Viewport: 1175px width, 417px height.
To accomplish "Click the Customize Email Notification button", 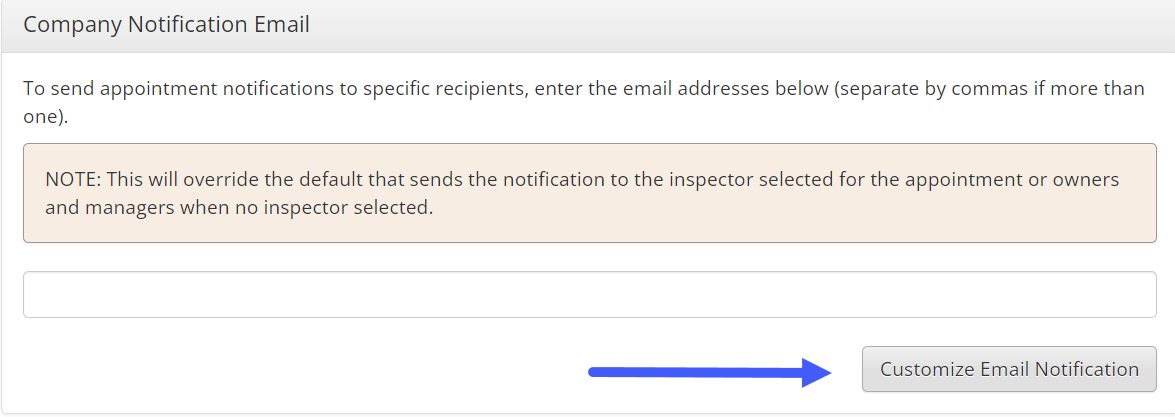I will 1008,369.
